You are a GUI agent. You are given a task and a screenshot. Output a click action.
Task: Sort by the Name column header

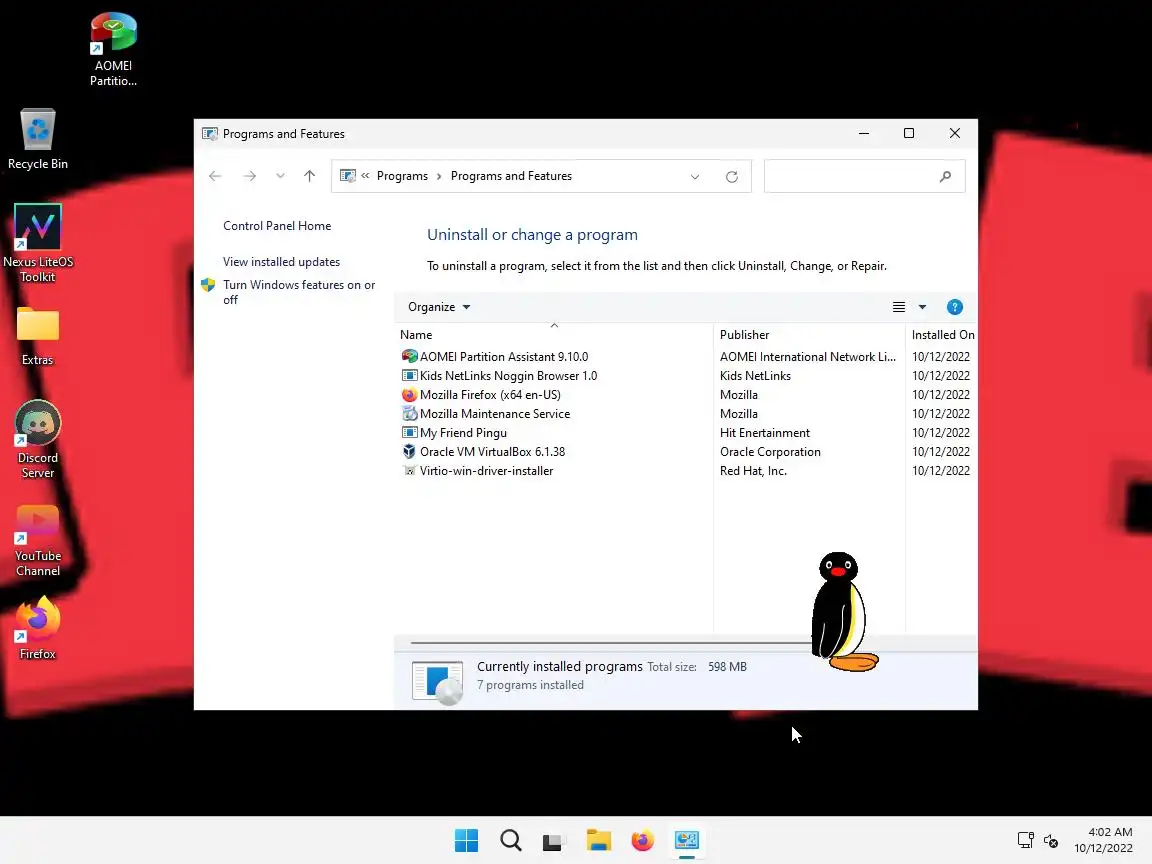554,334
